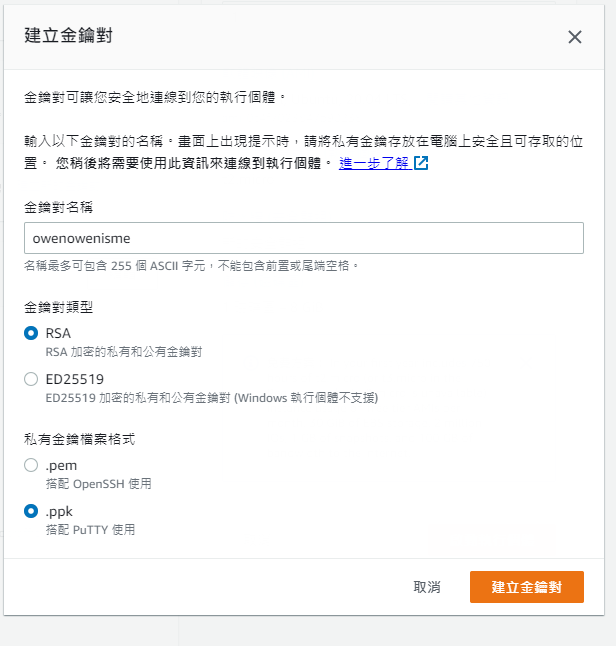This screenshot has height=646, width=616.
Task: Click the 搭配 OpenSSH 使用 description
Action: point(98,484)
